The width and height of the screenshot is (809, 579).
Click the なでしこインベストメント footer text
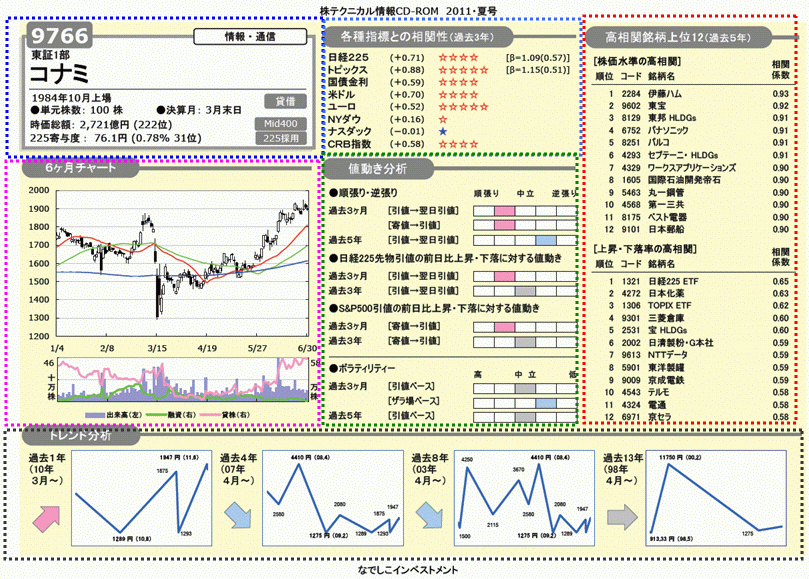408,570
